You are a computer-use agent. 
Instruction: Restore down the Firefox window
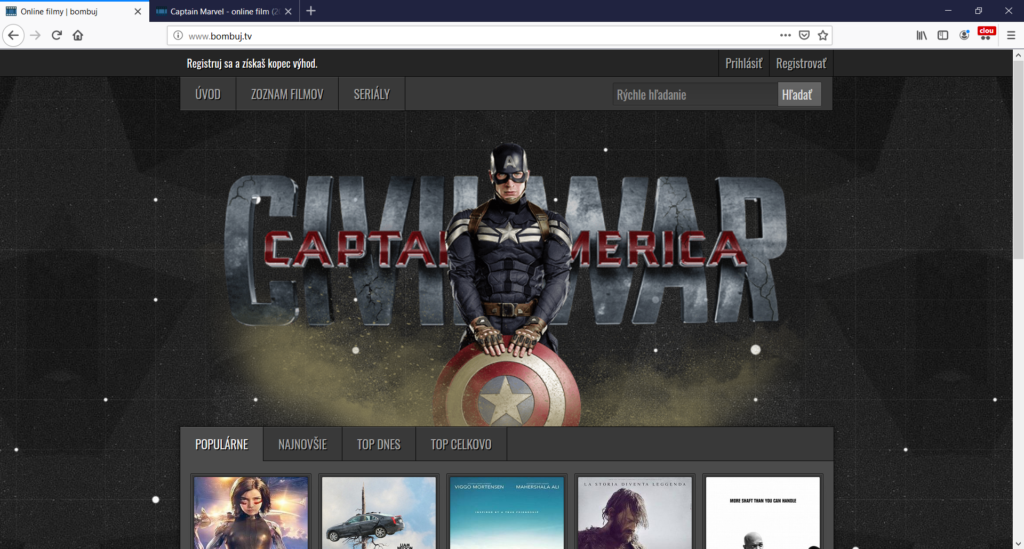click(x=978, y=11)
